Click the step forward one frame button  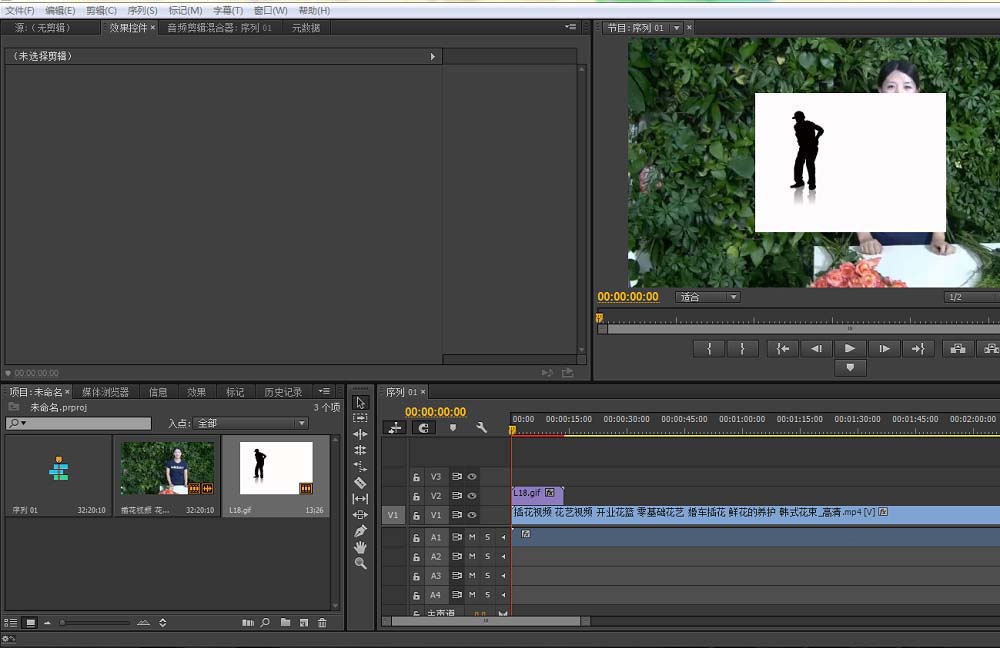tap(884, 348)
